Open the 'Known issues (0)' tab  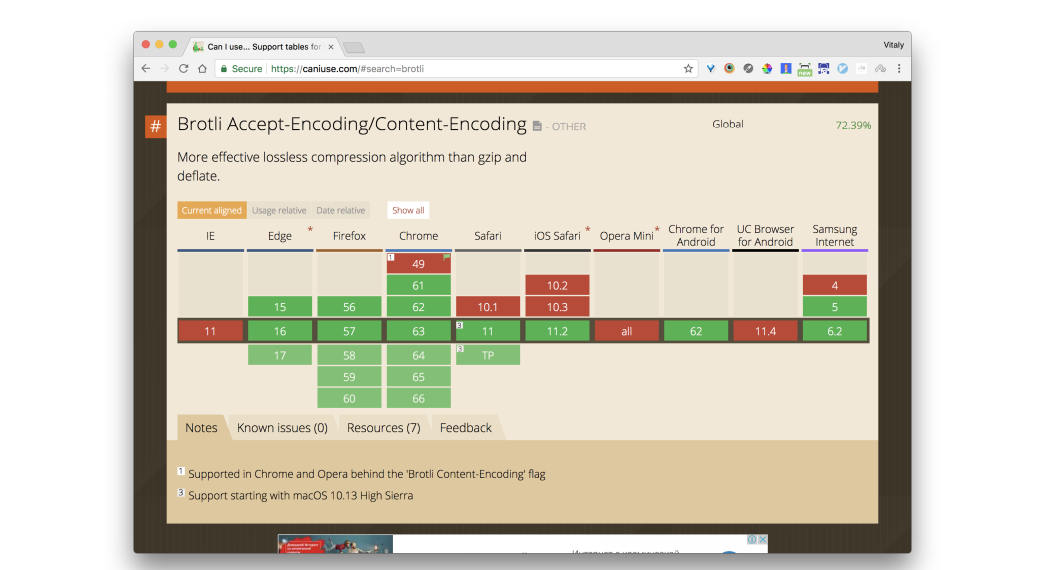282,428
